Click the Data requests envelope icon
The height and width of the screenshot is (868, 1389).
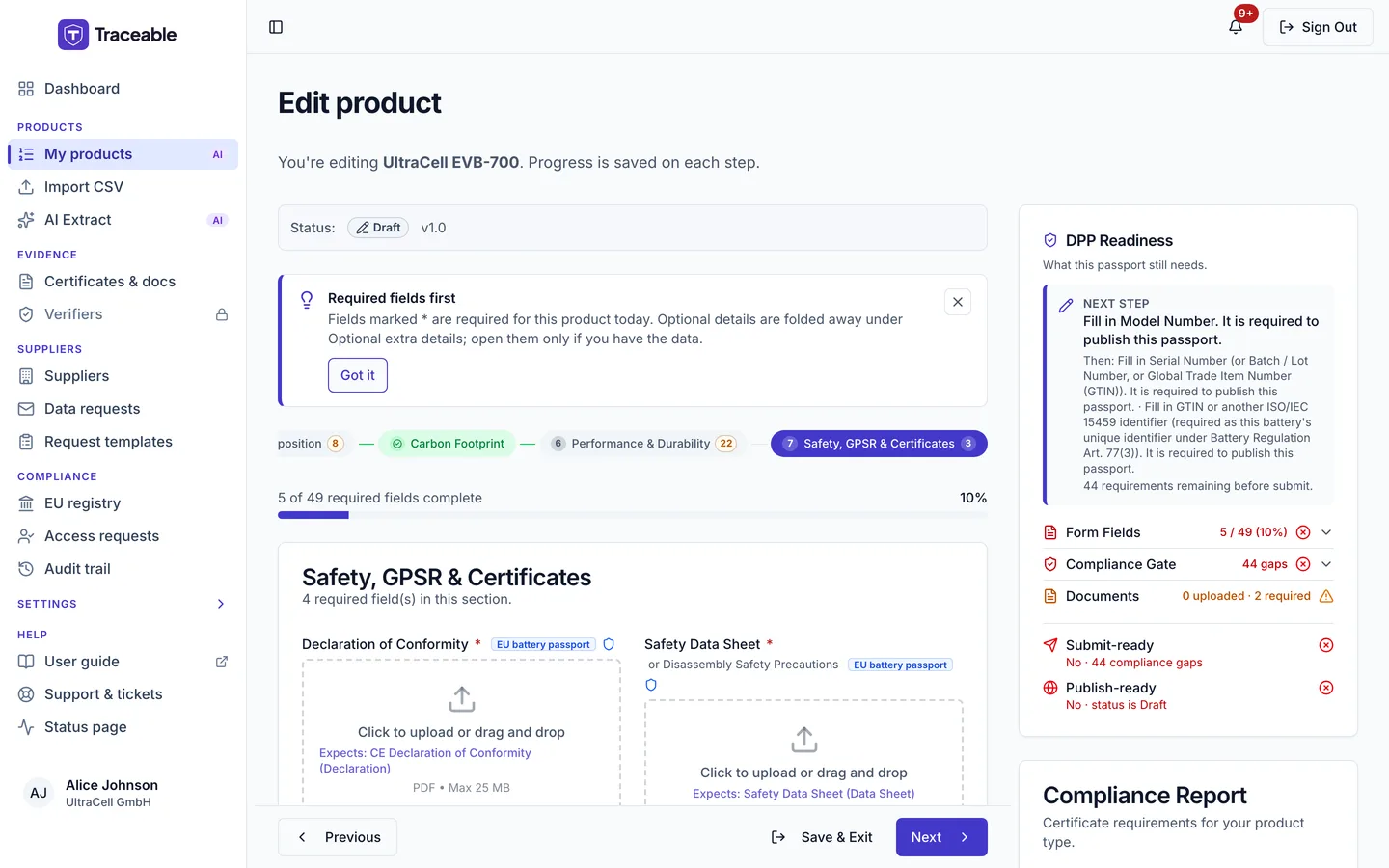tap(26, 409)
